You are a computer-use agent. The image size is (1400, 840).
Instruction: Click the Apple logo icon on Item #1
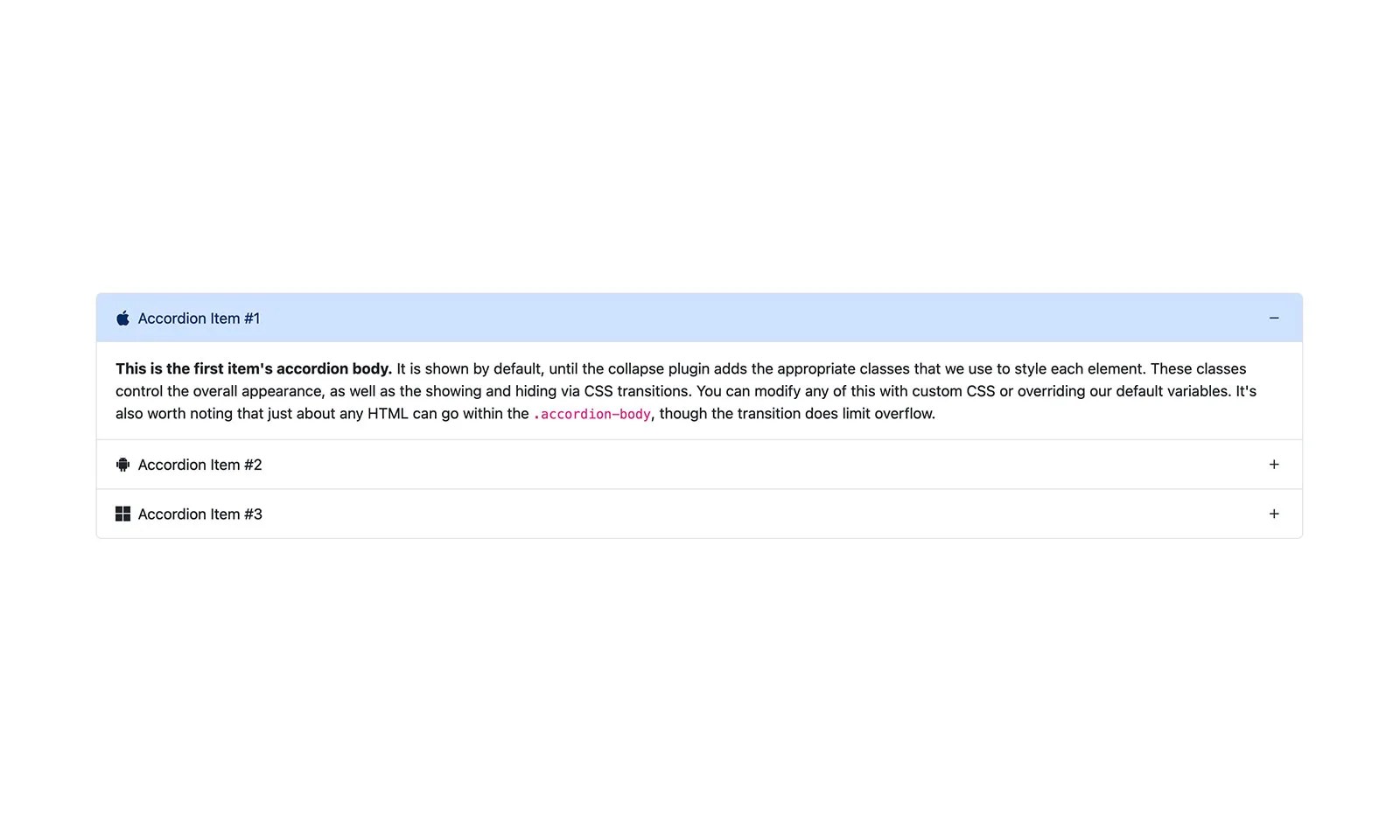click(x=122, y=318)
